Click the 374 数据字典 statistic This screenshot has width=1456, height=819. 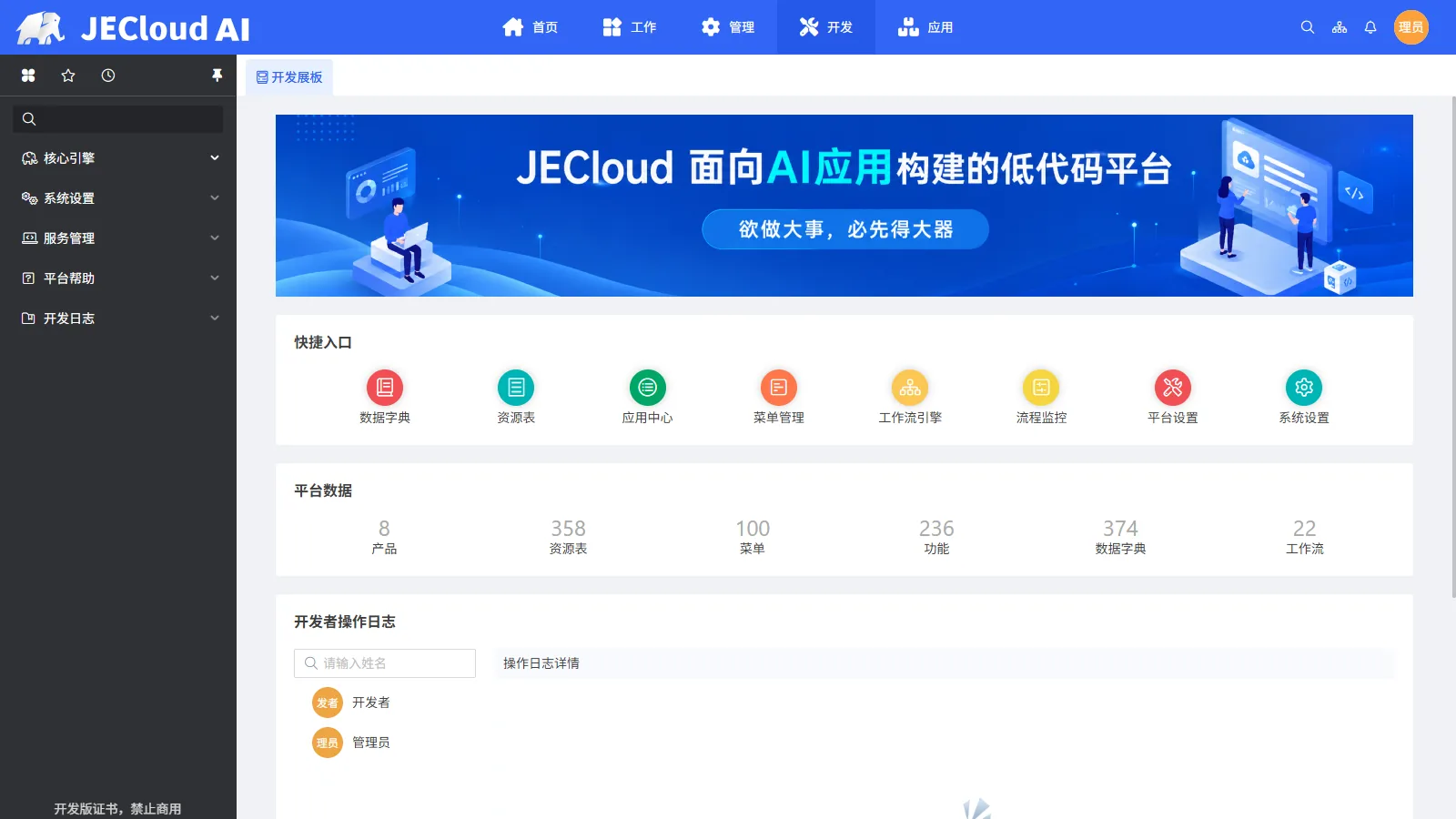pyautogui.click(x=1120, y=537)
